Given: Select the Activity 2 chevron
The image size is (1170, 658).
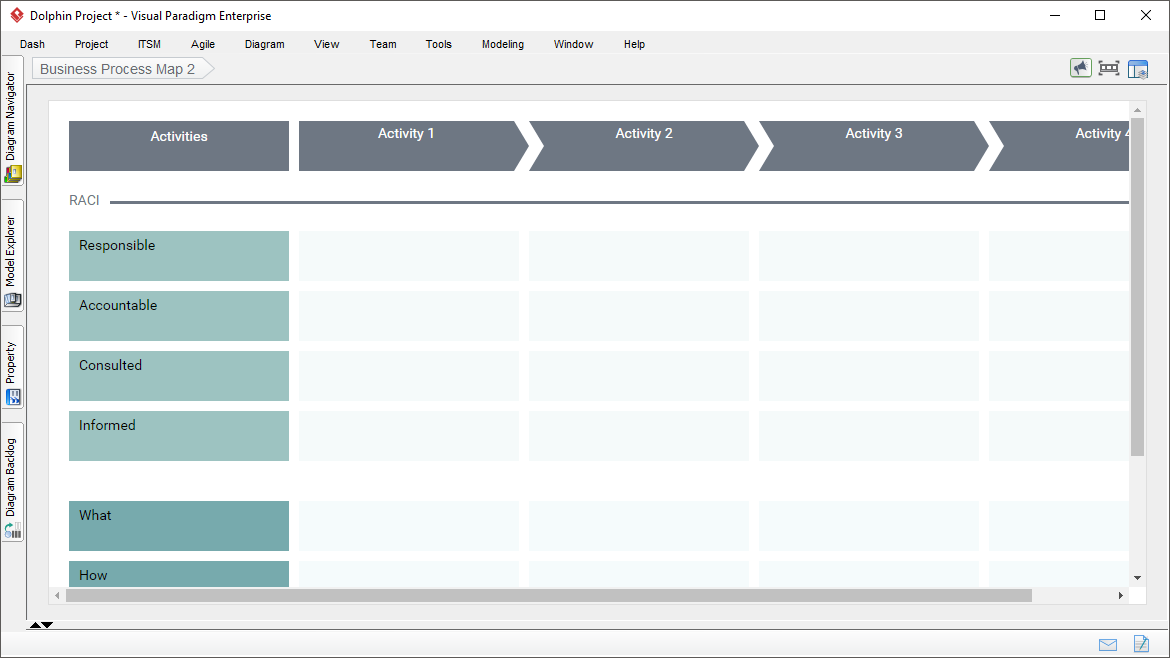Looking at the screenshot, I should 643,146.
